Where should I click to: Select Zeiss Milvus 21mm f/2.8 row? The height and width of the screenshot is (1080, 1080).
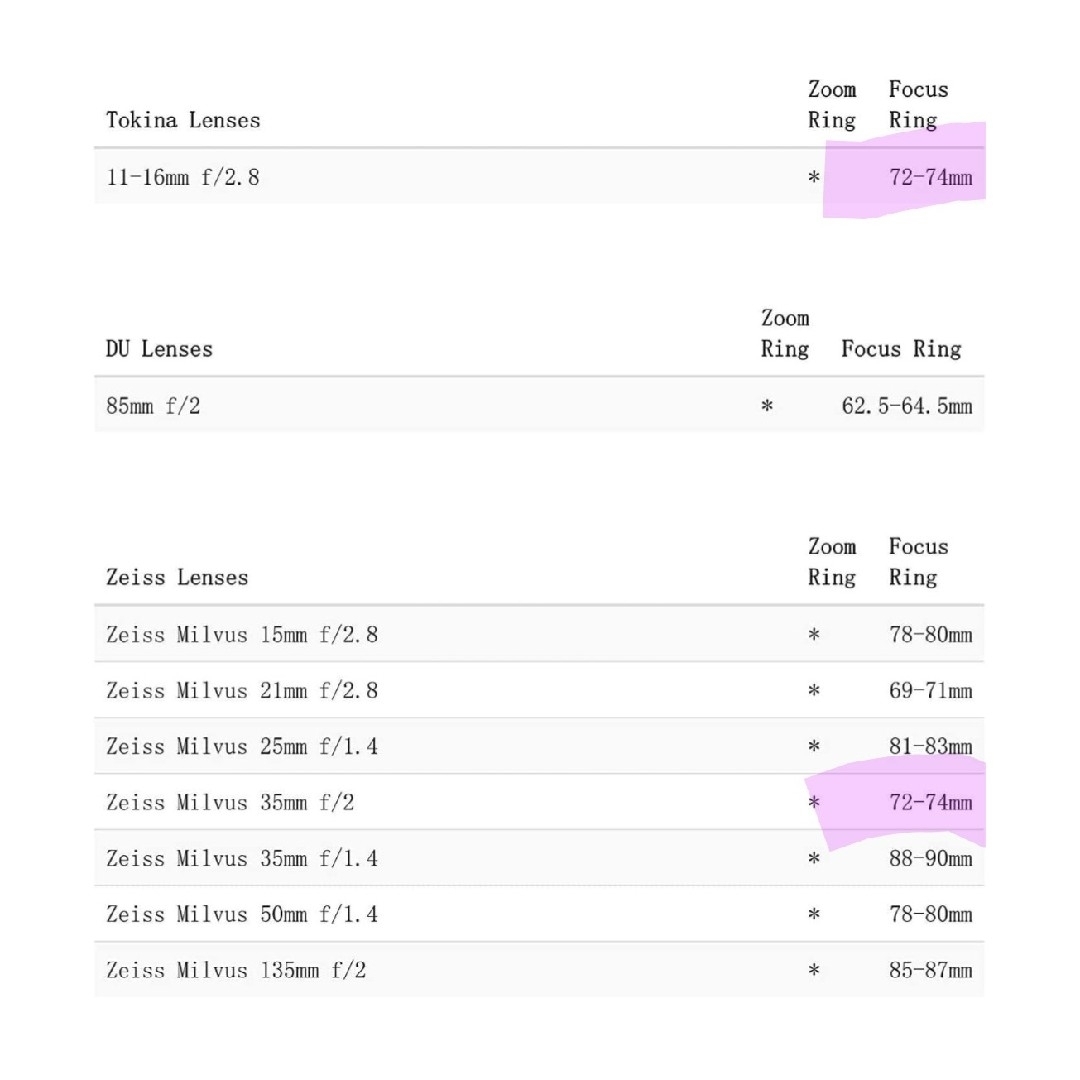[539, 690]
